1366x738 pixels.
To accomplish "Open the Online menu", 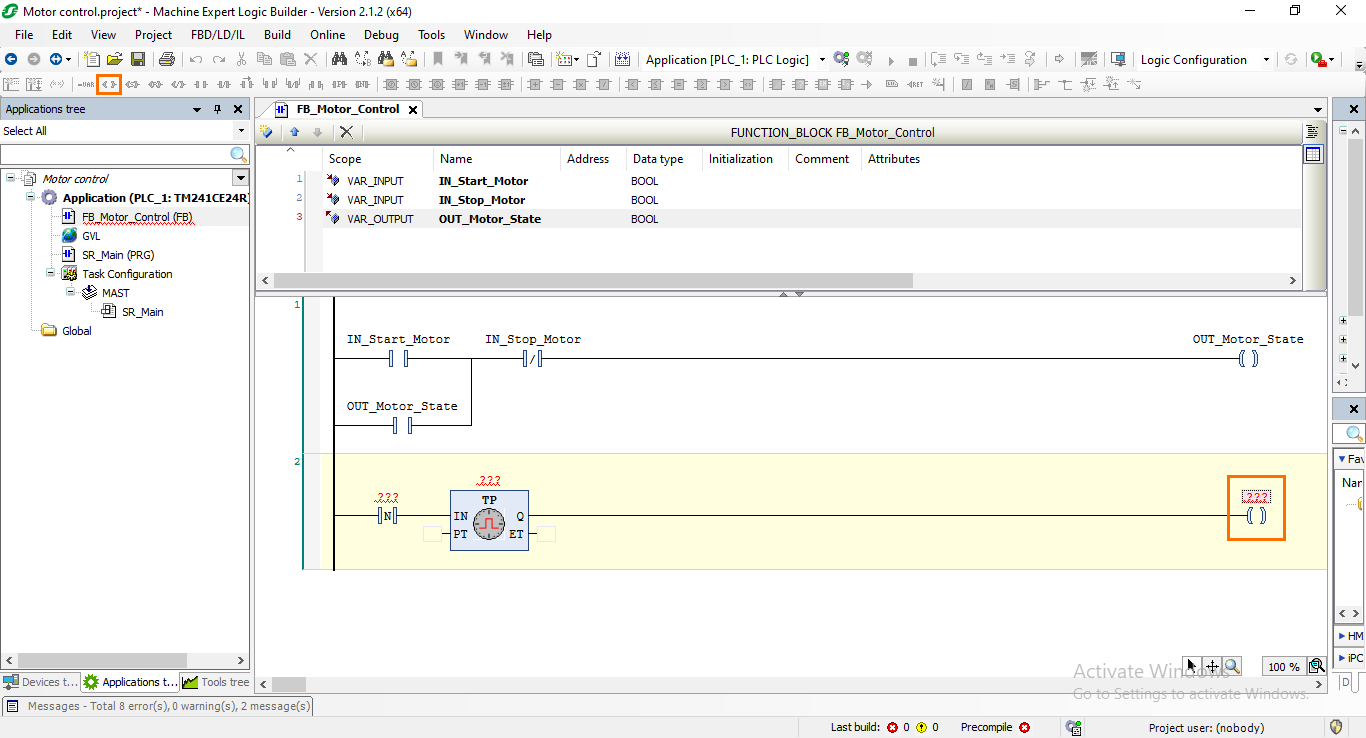I will point(327,34).
